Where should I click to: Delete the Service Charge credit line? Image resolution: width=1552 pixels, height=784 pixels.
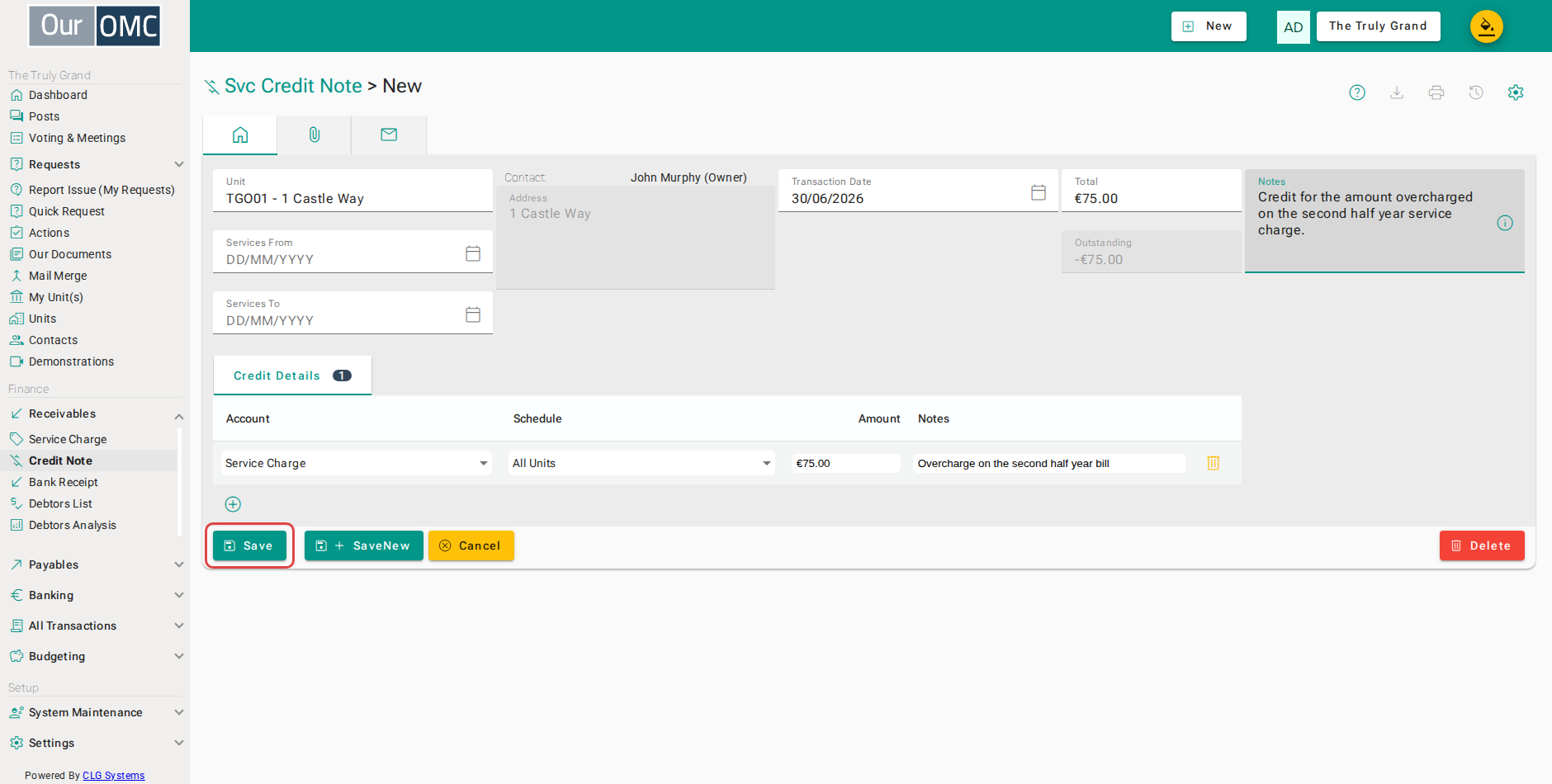[x=1214, y=463]
